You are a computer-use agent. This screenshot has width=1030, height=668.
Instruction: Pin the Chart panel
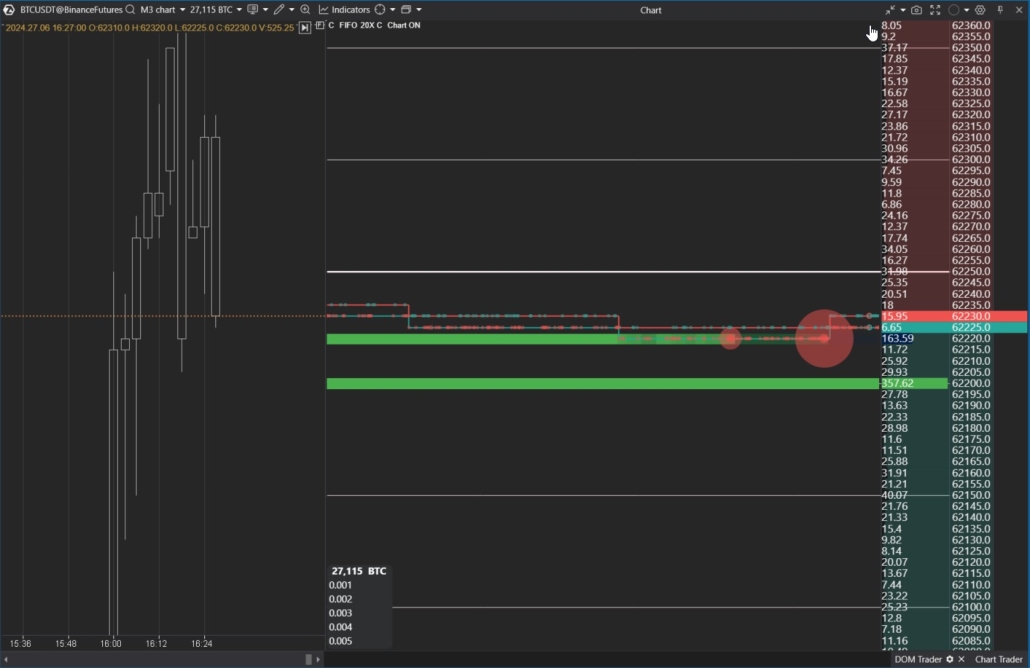pyautogui.click(x=1000, y=9)
